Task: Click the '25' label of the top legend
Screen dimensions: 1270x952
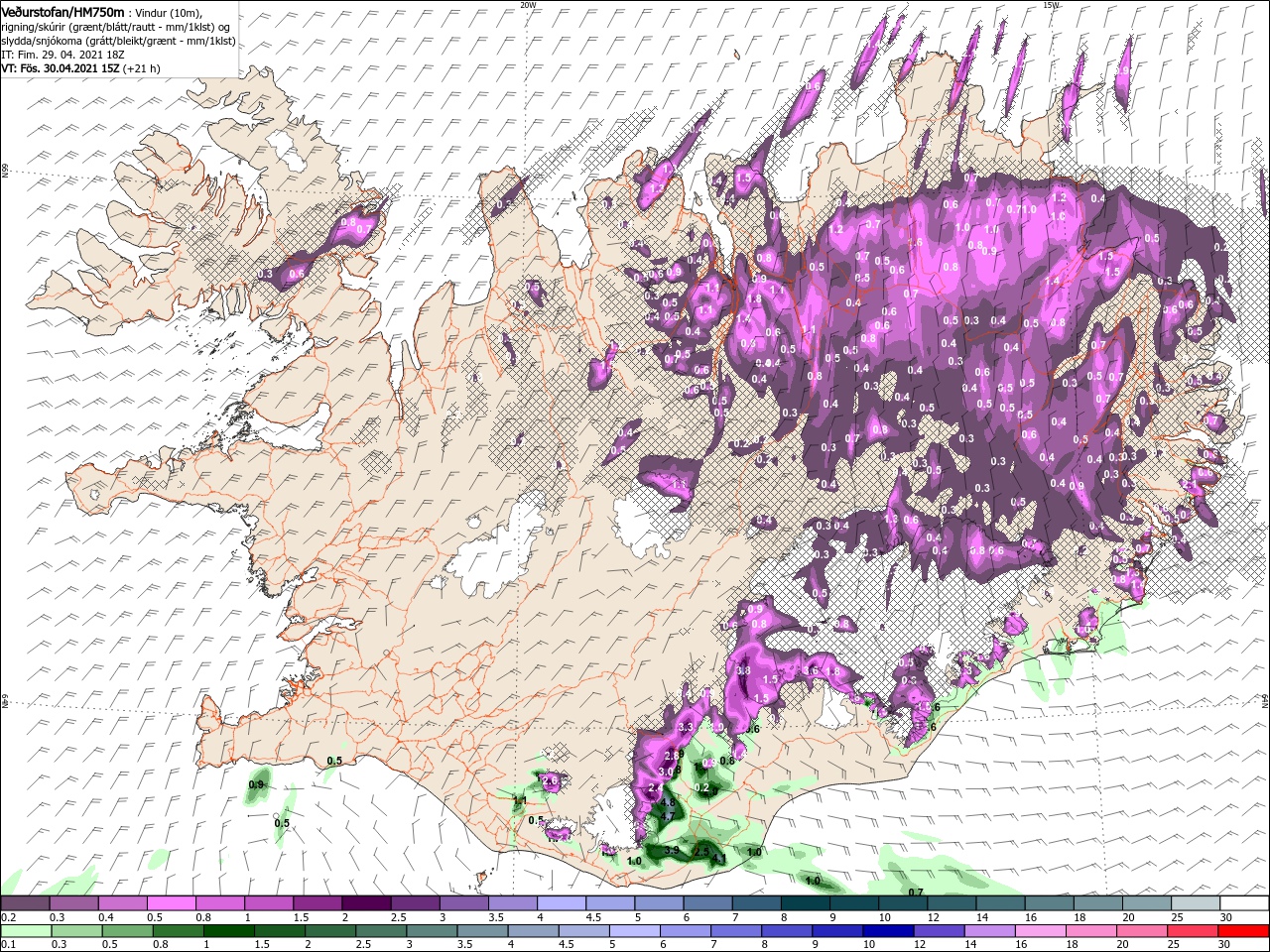Action: (x=1178, y=917)
